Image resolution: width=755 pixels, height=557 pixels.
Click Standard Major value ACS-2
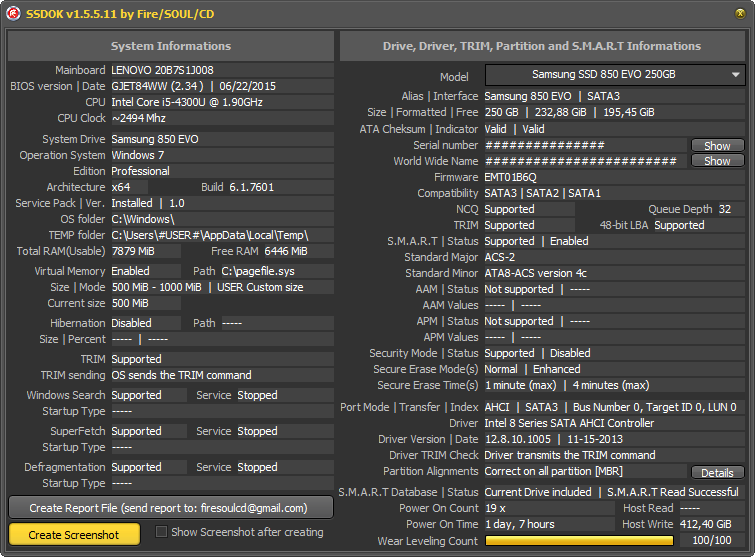point(500,257)
